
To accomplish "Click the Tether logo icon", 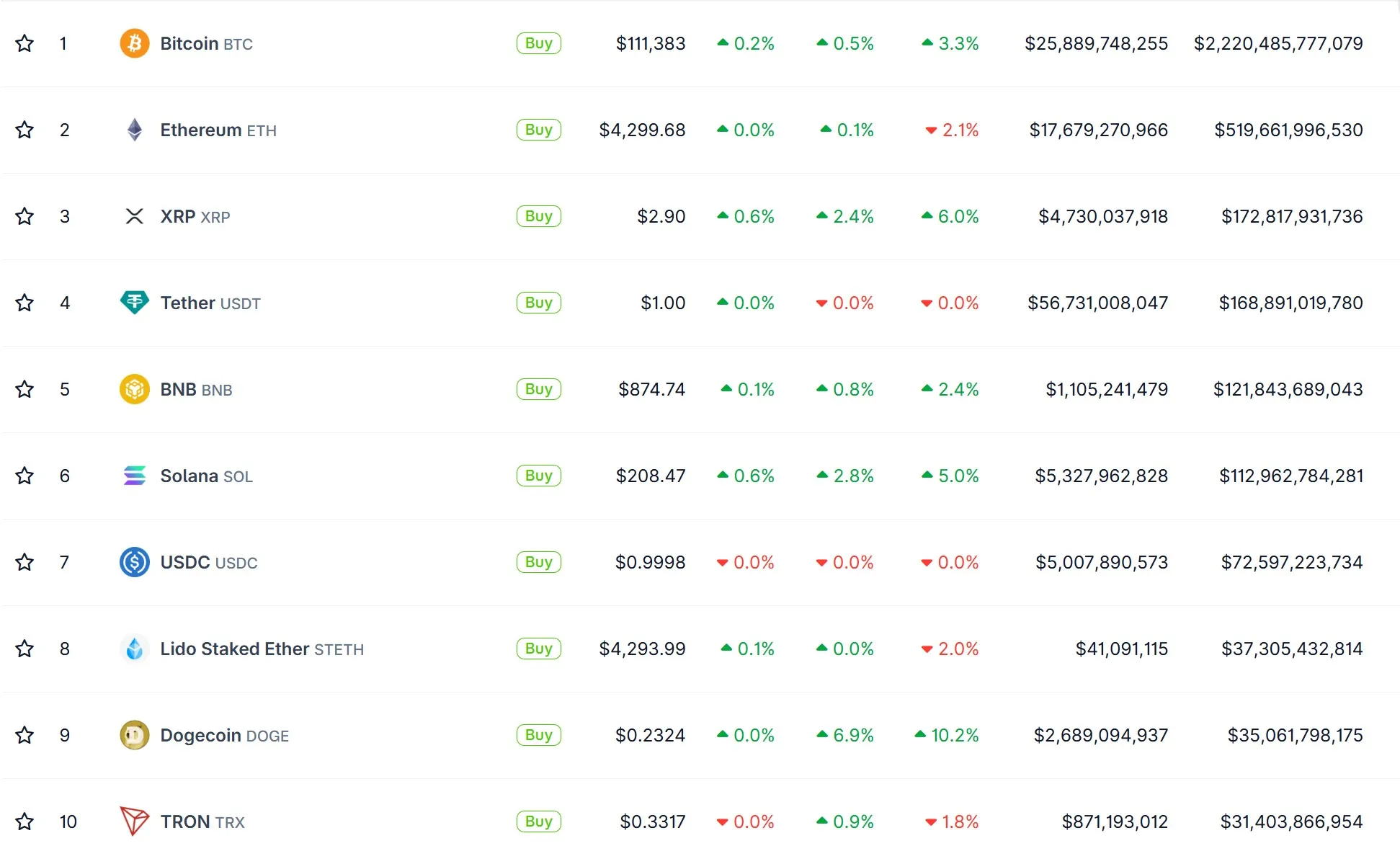I will pos(134,303).
